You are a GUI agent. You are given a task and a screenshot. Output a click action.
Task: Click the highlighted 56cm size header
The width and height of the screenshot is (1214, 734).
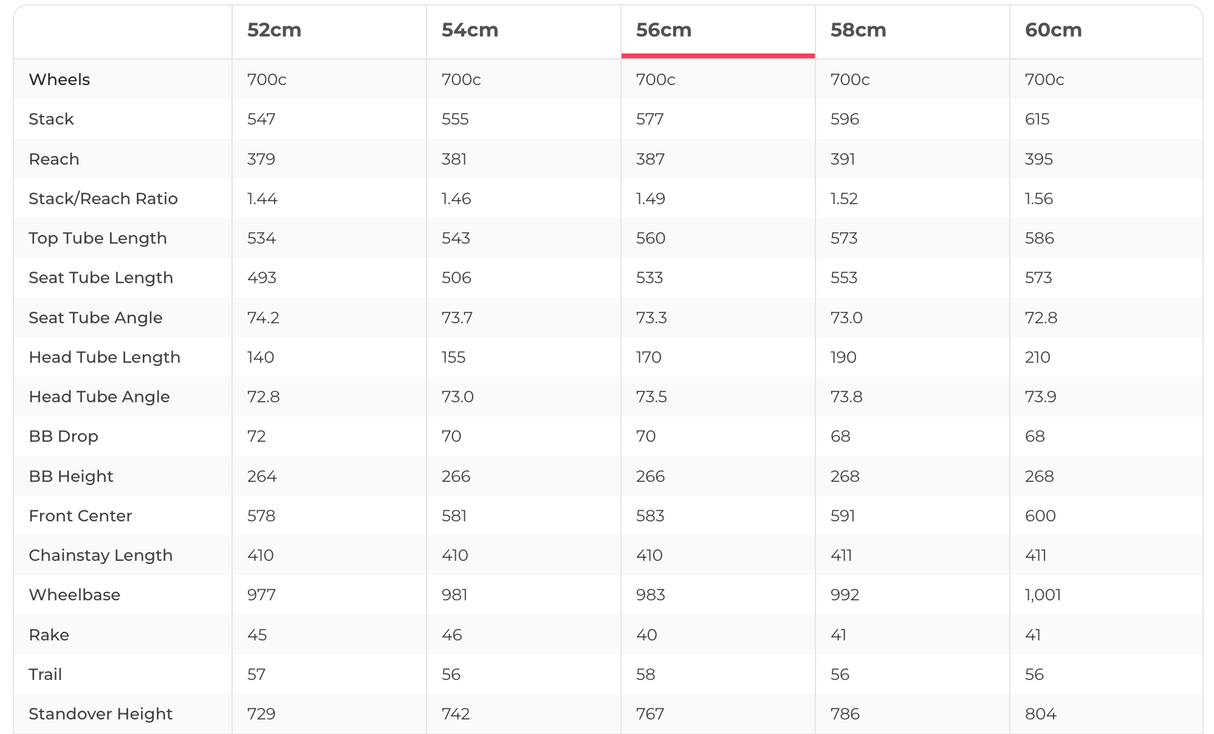coord(664,30)
